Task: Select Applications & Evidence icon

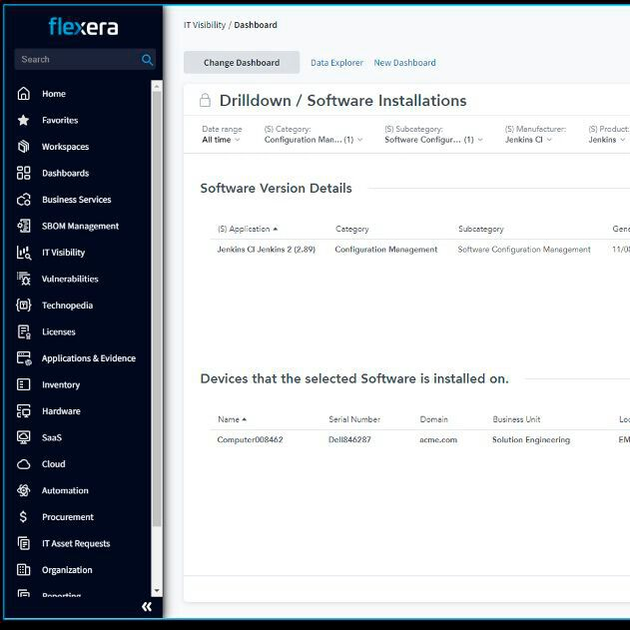Action: [23, 358]
